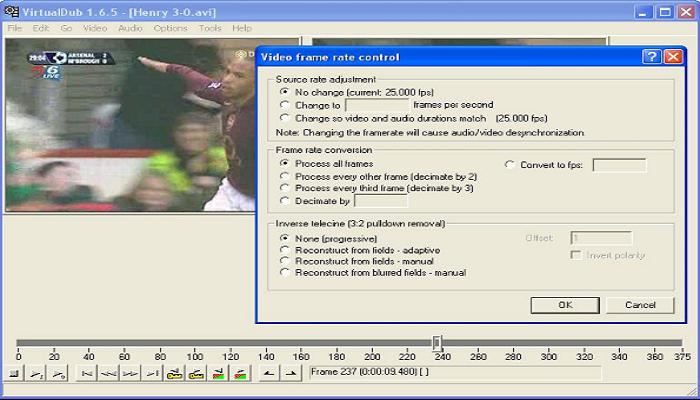
Task: Click the Decimate by input field
Action: [380, 201]
